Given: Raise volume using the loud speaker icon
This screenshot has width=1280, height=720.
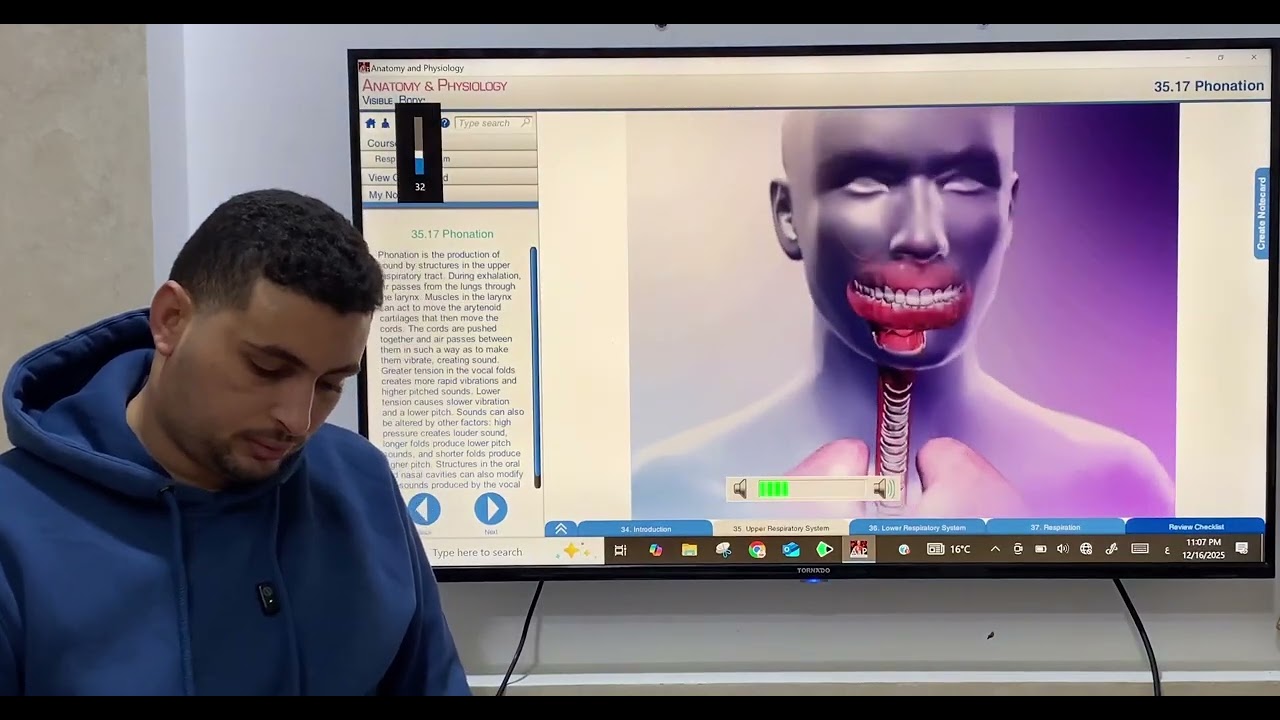Looking at the screenshot, I should pos(884,488).
